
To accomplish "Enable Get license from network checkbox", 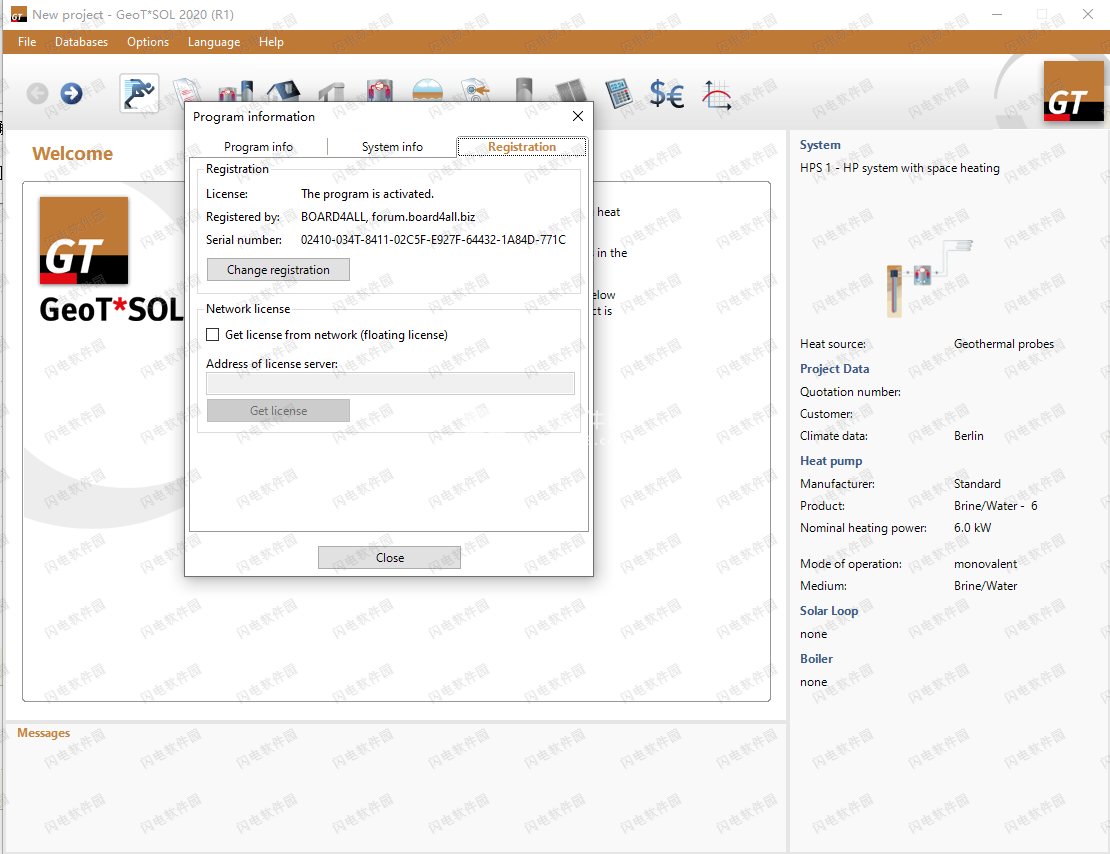I will pos(212,334).
